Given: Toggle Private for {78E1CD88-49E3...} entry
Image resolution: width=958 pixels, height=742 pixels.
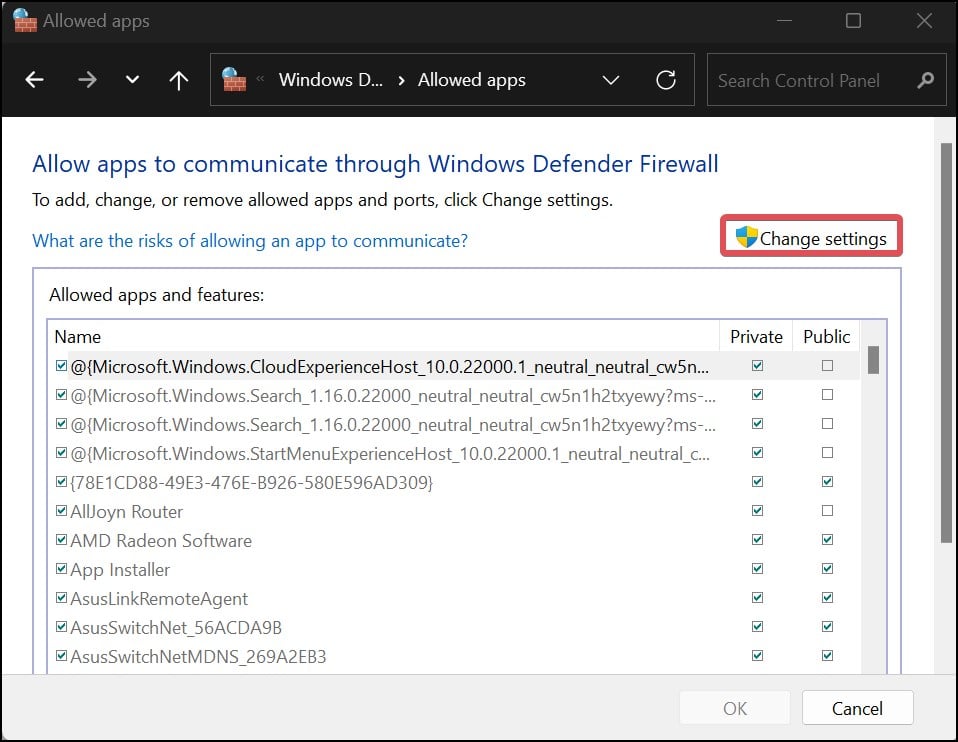Looking at the screenshot, I should [758, 482].
